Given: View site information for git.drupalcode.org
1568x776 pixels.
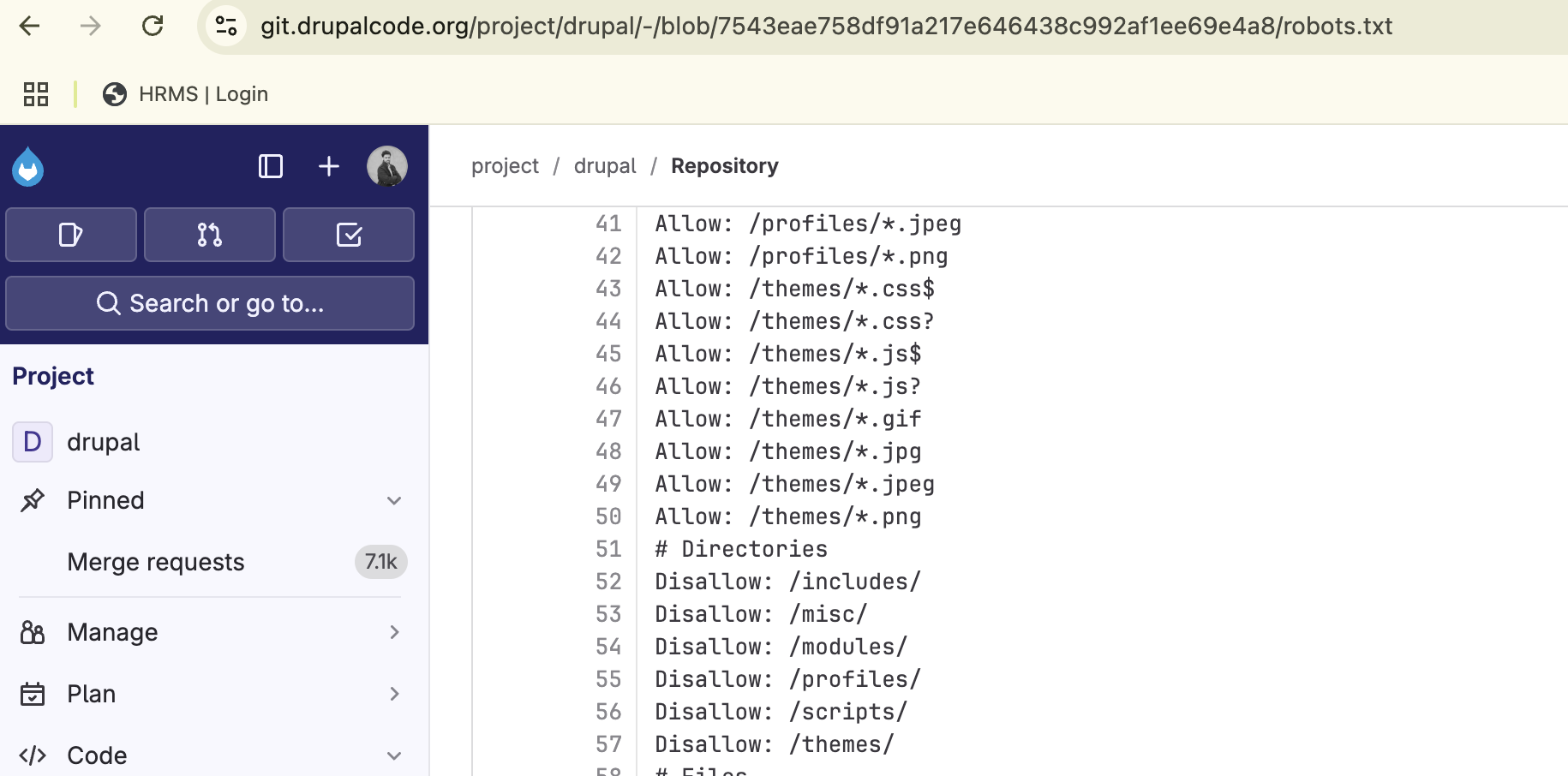Looking at the screenshot, I should tap(224, 26).
